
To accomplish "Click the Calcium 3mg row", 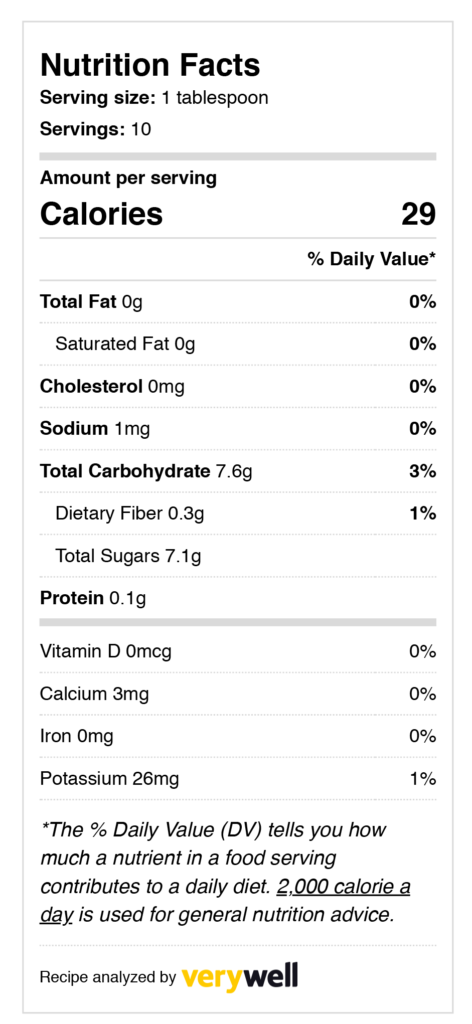I will point(238,694).
